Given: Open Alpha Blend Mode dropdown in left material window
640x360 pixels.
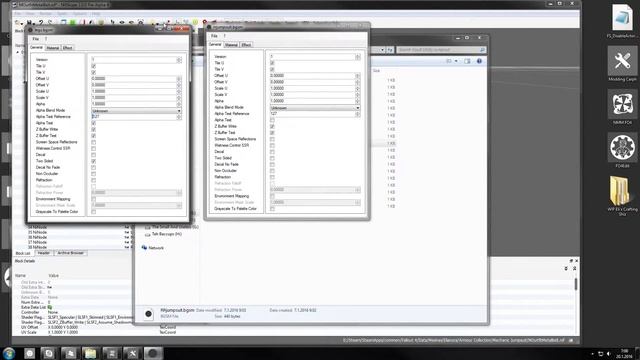Looking at the screenshot, I should point(136,111).
